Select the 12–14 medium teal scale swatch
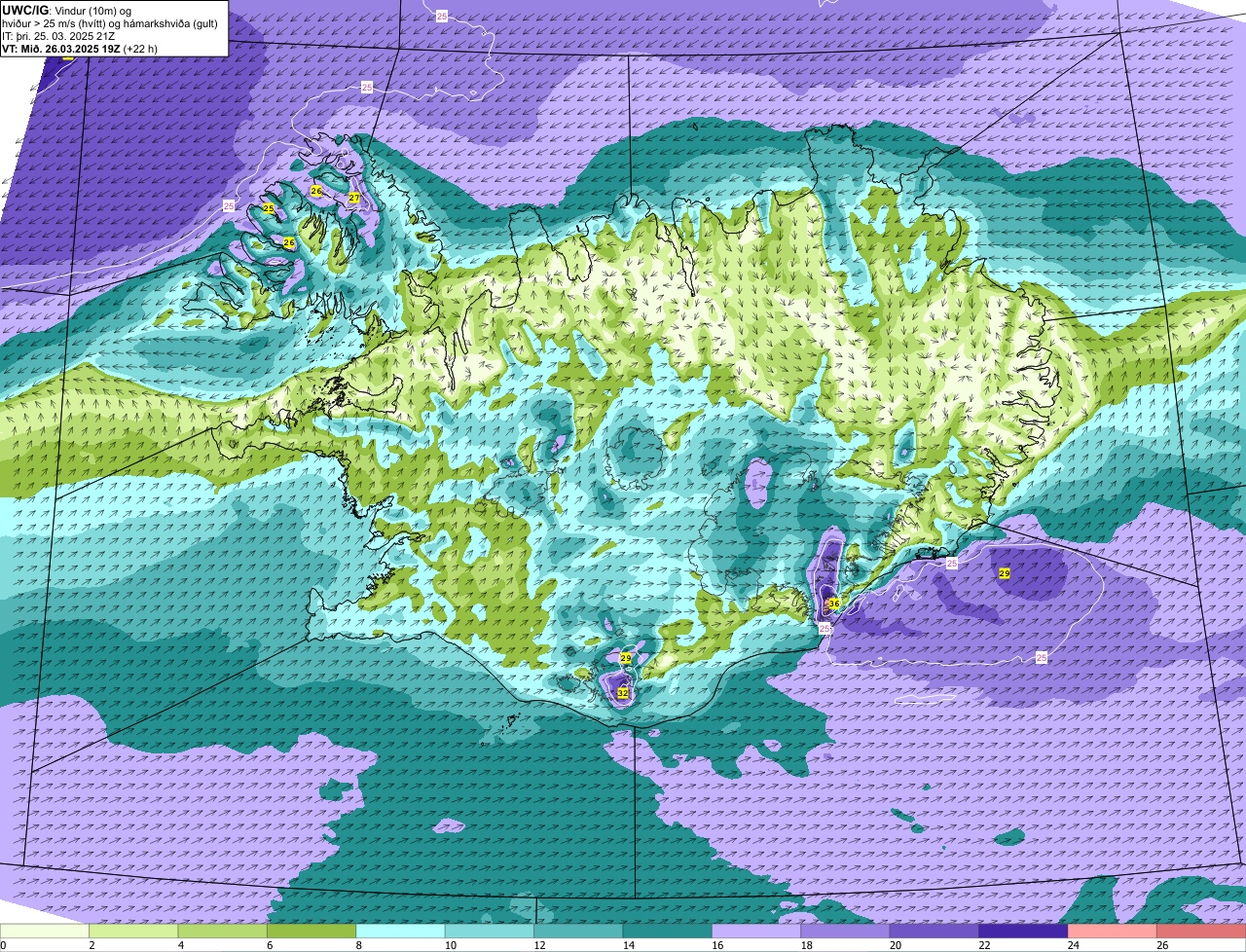Screen dimensions: 1246x952 click(x=578, y=931)
